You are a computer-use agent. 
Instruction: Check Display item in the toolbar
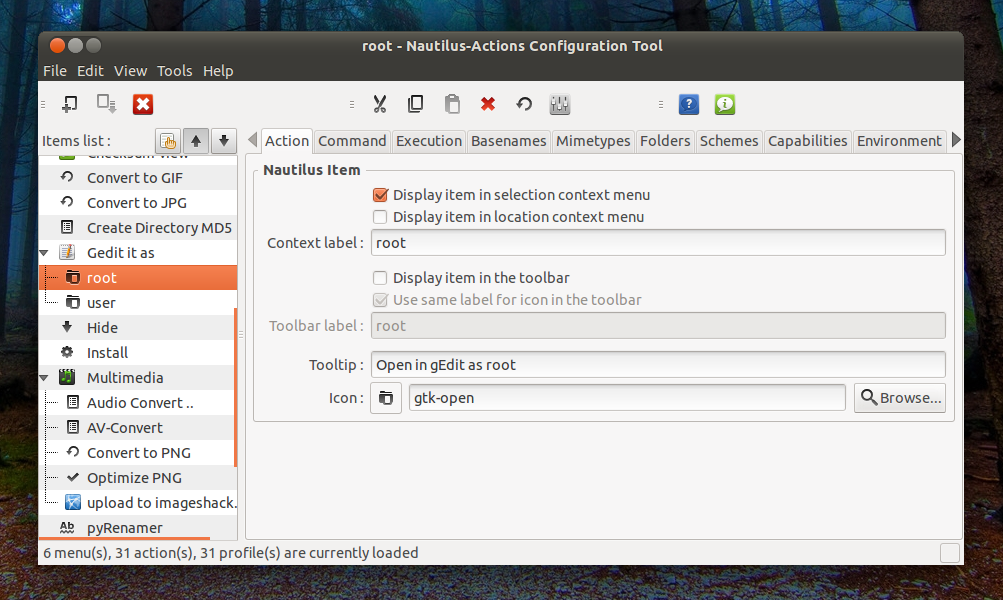tap(381, 278)
